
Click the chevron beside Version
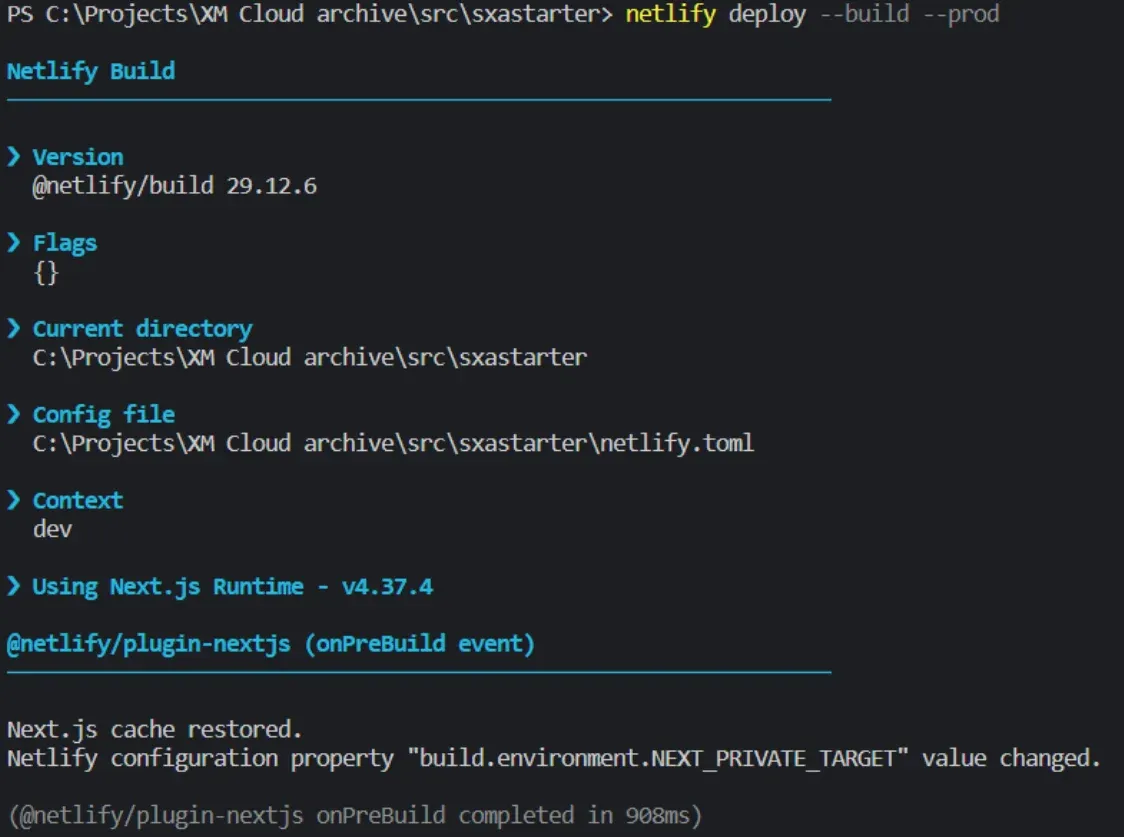tap(14, 156)
